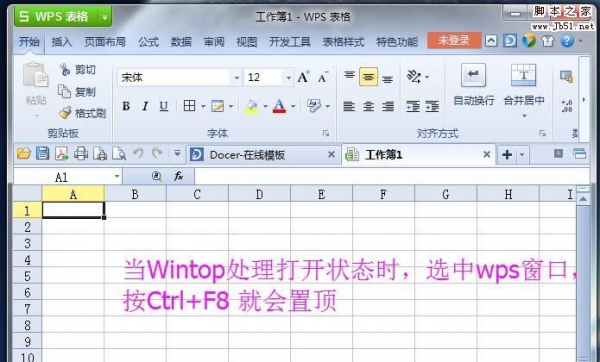The height and width of the screenshot is (362, 600).
Task: Open quick access toolbar customize arrow
Action: tap(177, 154)
